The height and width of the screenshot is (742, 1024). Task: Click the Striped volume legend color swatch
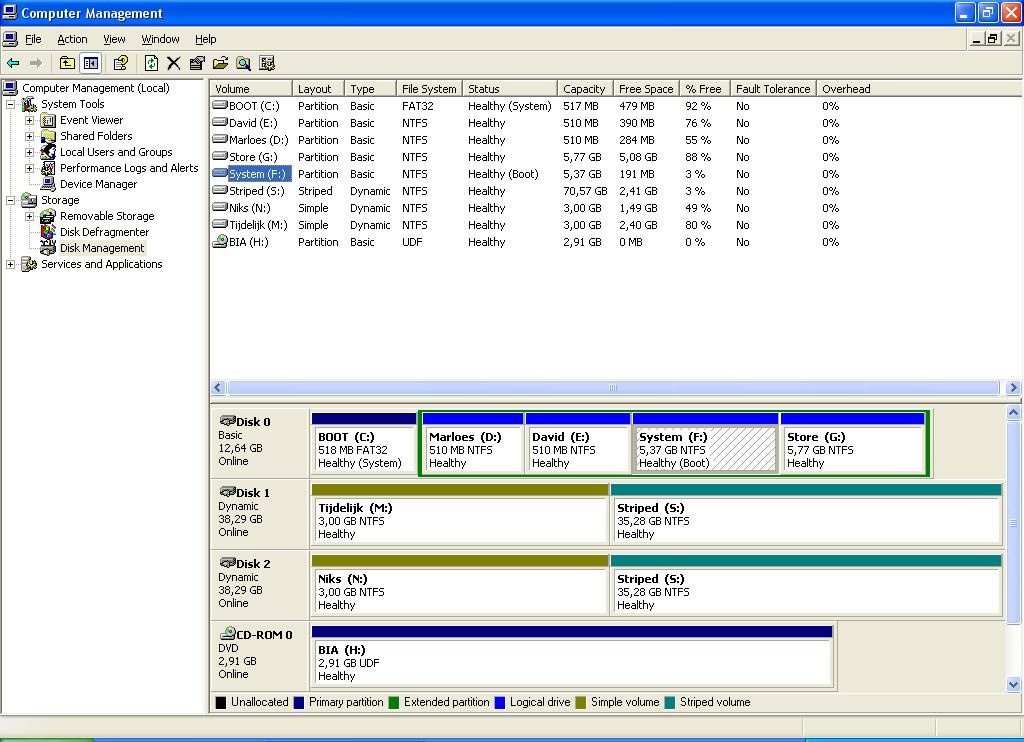(x=669, y=703)
